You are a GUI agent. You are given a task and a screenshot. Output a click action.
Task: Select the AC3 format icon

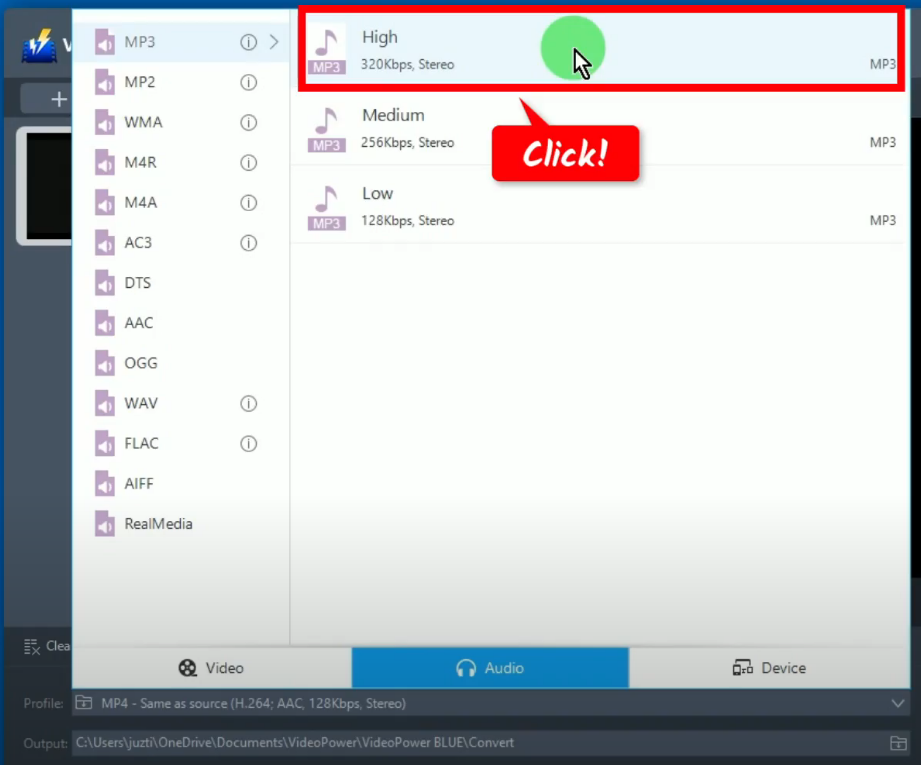(x=104, y=242)
